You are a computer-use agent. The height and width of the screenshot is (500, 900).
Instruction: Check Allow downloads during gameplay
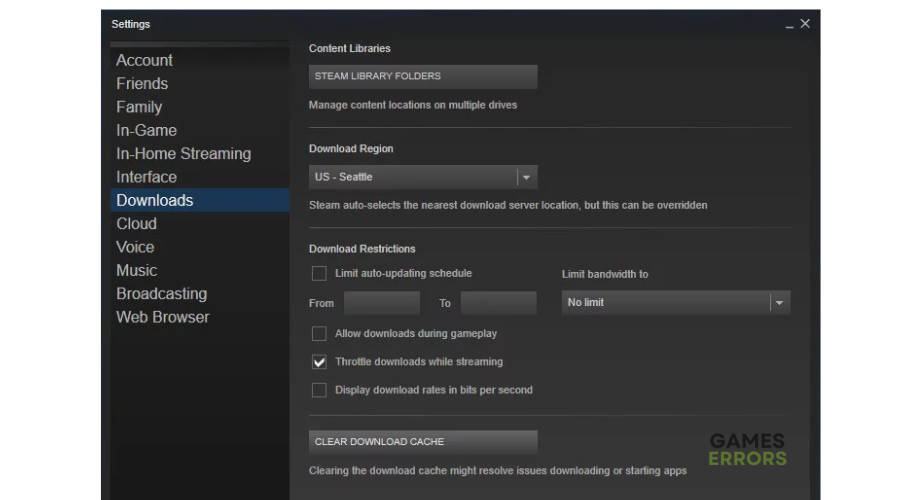319,334
